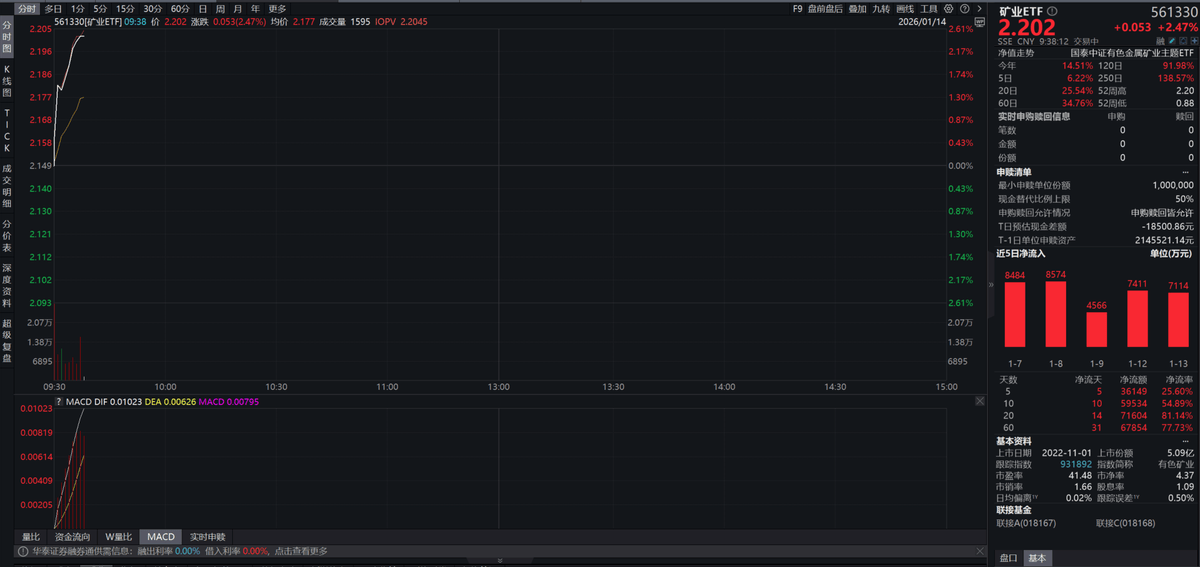Select the 盘口 tab at bottom right
The width and height of the screenshot is (1200, 567).
click(x=1010, y=558)
